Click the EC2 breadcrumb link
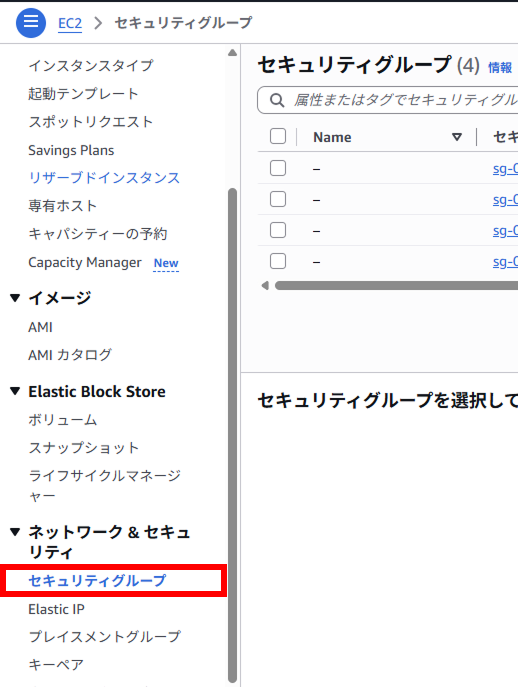This screenshot has width=518, height=687. [x=70, y=23]
